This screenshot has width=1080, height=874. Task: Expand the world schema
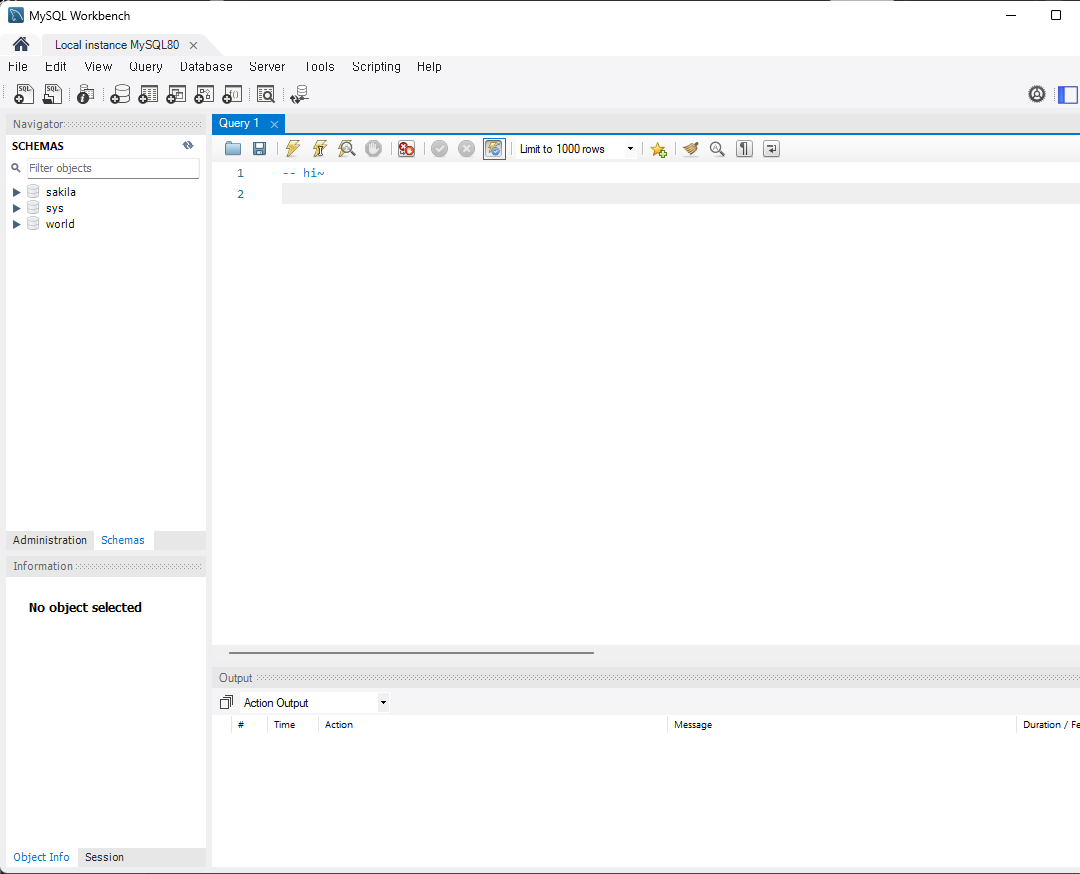point(17,225)
